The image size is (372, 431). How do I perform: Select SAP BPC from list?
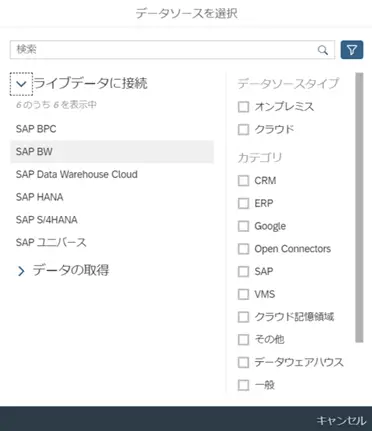click(x=112, y=129)
